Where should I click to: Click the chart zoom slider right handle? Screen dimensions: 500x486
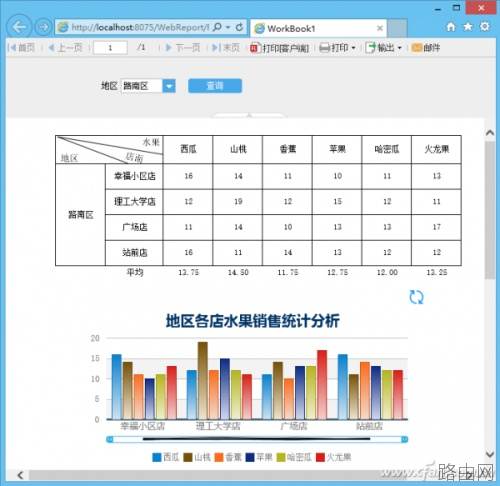[x=404, y=439]
